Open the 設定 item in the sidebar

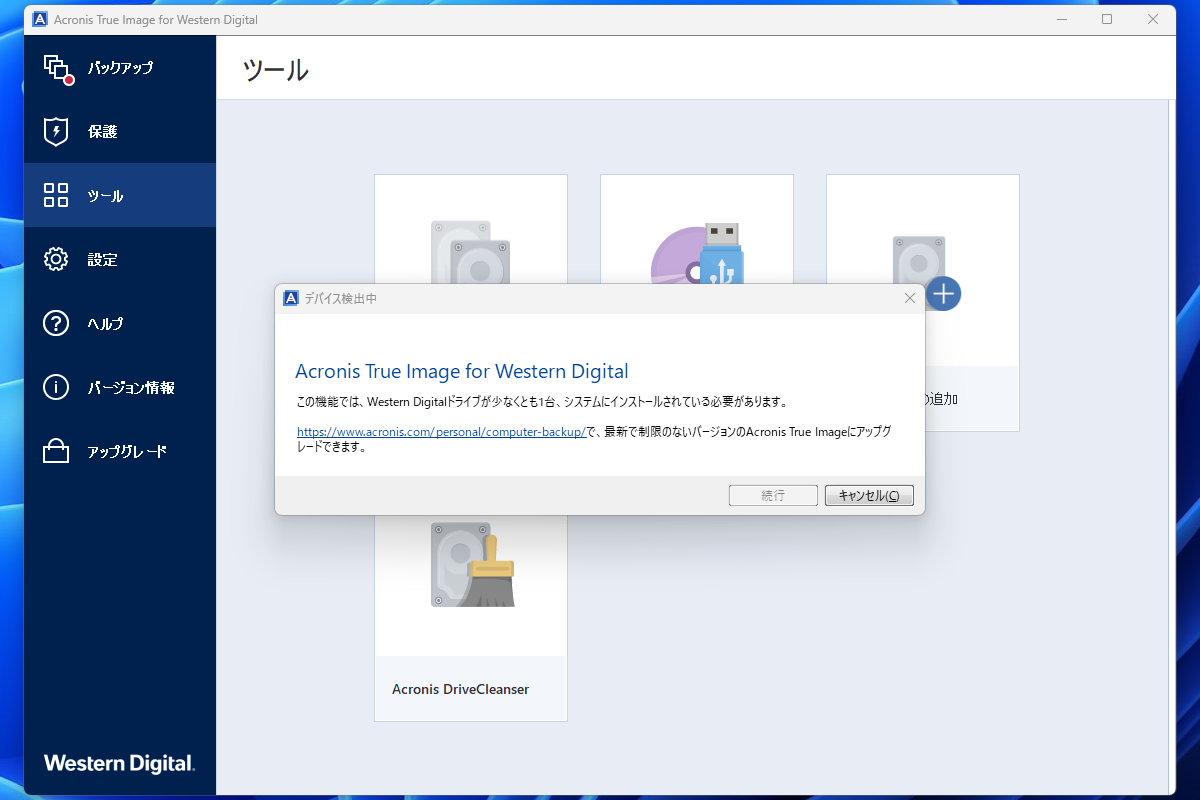[57, 259]
